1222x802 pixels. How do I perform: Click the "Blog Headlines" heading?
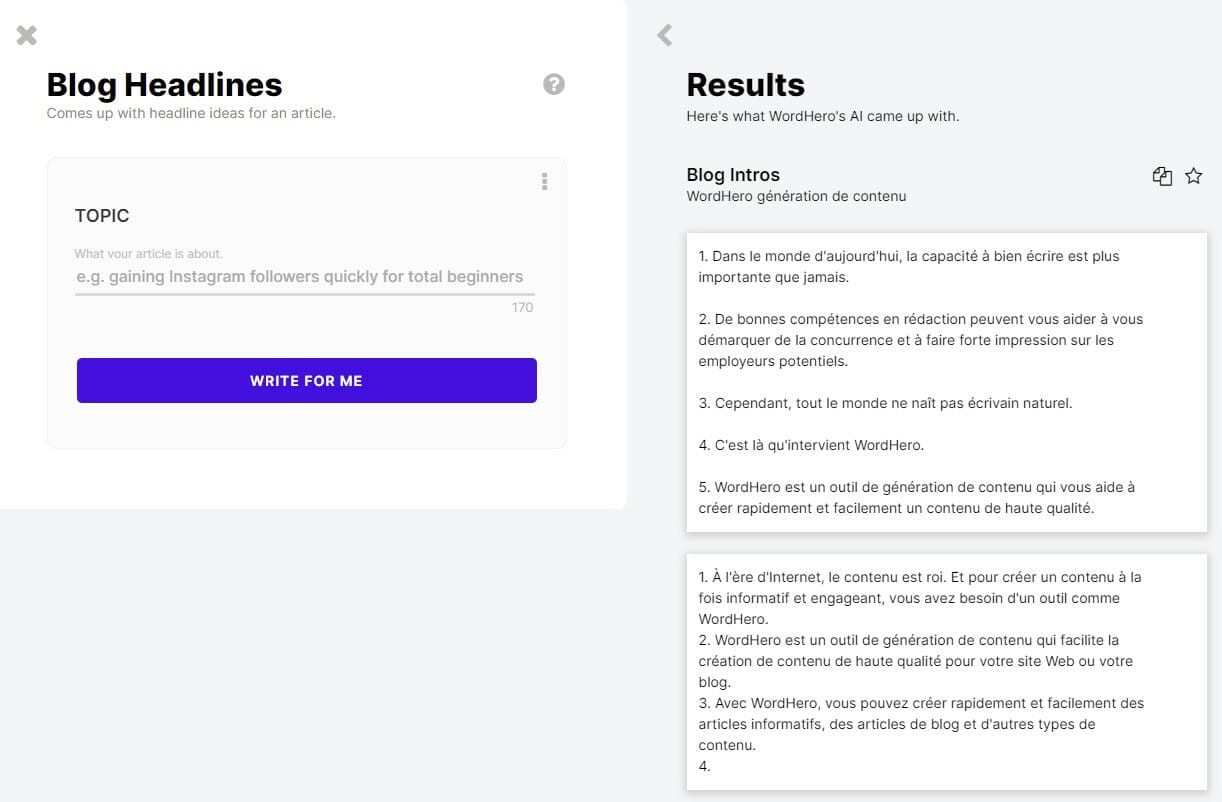(x=164, y=84)
